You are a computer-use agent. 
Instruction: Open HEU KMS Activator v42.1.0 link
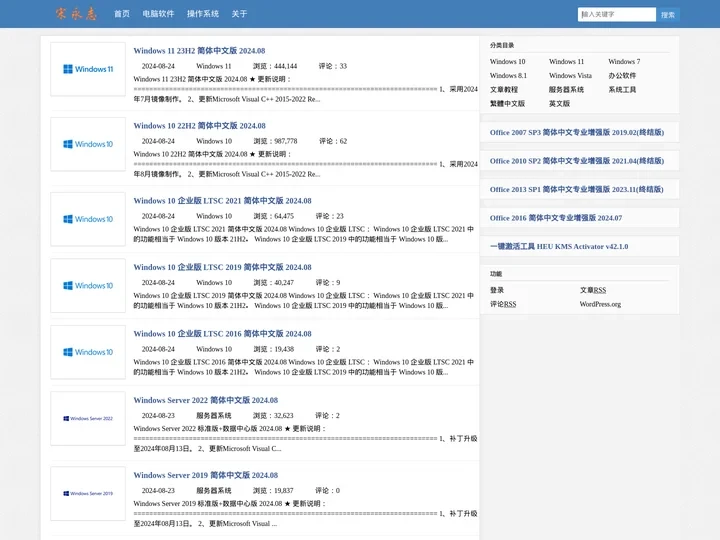559,246
